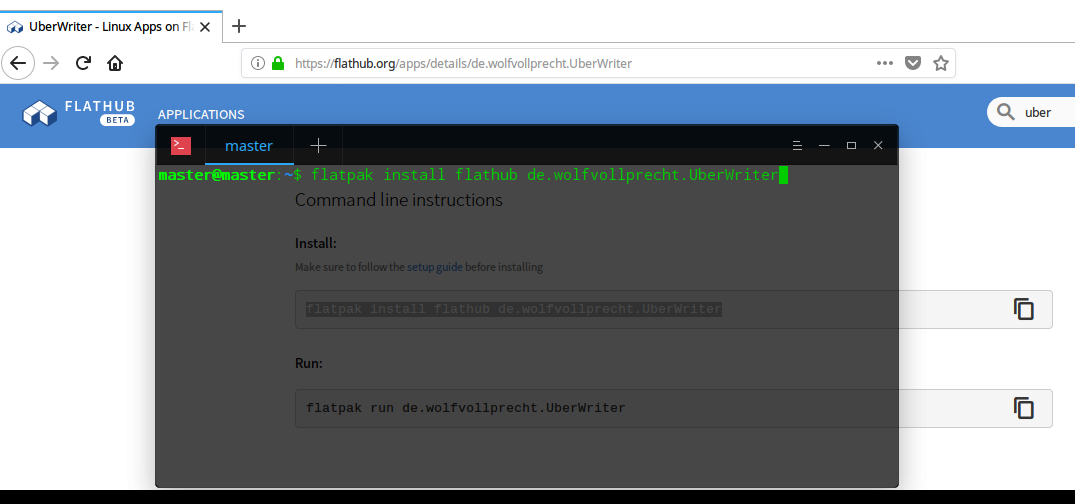Save page to Pocket
1075x504 pixels.
913,64
